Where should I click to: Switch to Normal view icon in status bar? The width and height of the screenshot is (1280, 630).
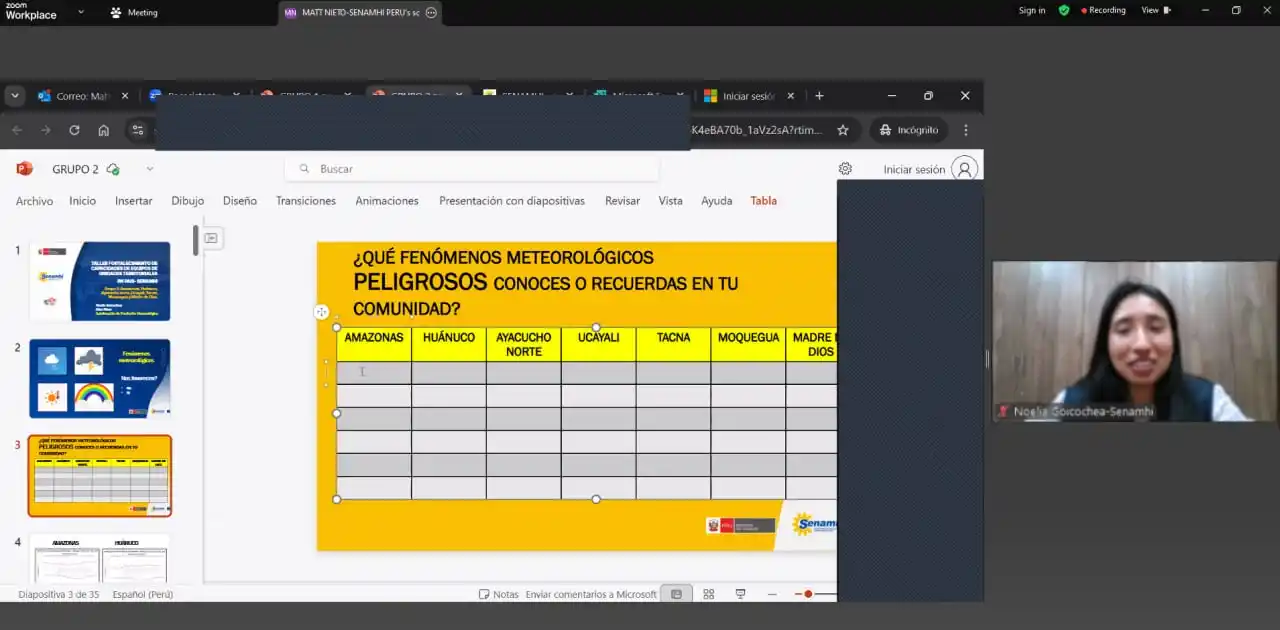coord(676,594)
